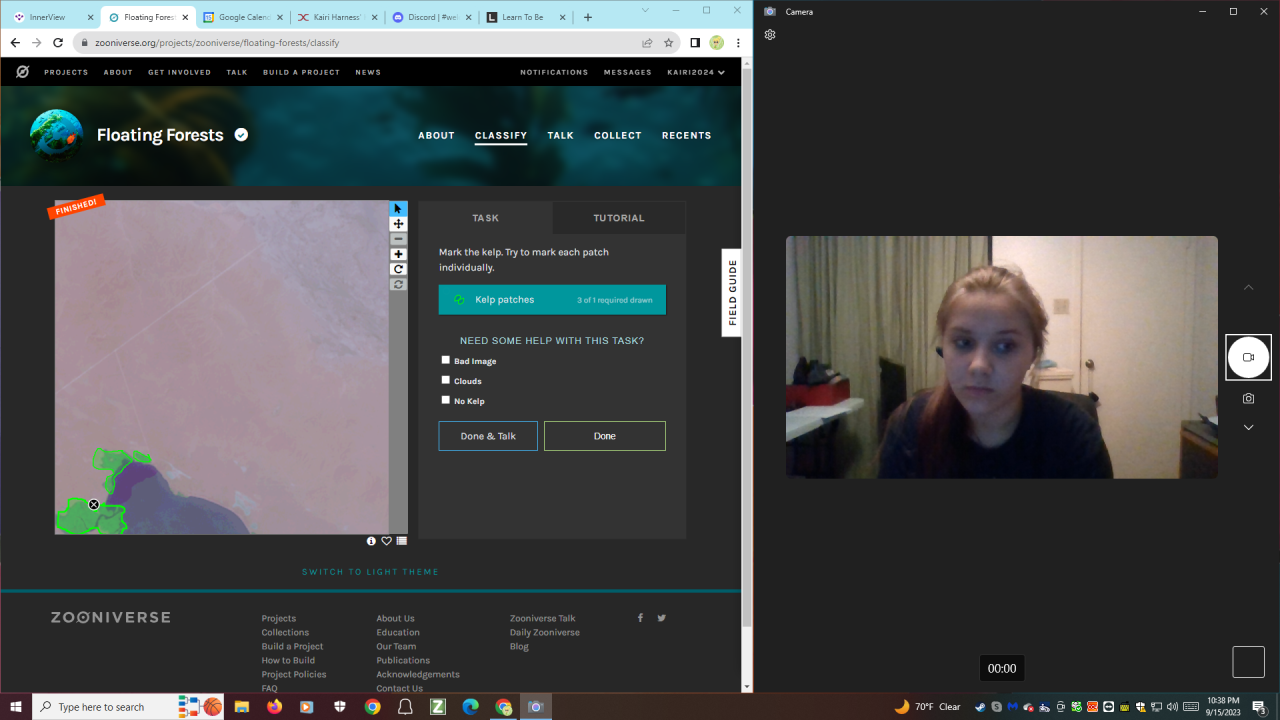Open Chrome three-dot menu
1280x720 pixels.
pos(738,43)
